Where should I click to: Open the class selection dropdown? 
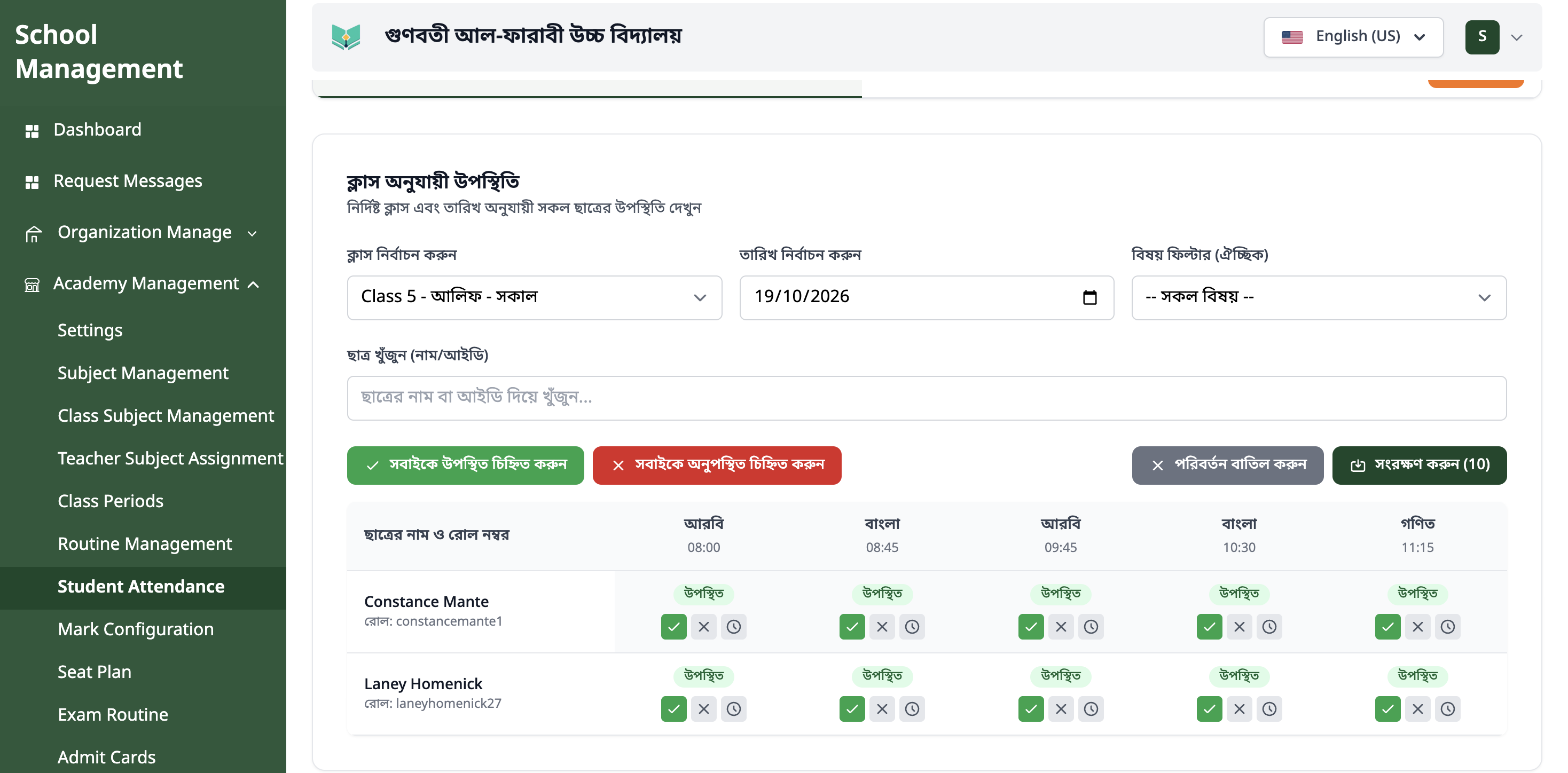click(535, 297)
